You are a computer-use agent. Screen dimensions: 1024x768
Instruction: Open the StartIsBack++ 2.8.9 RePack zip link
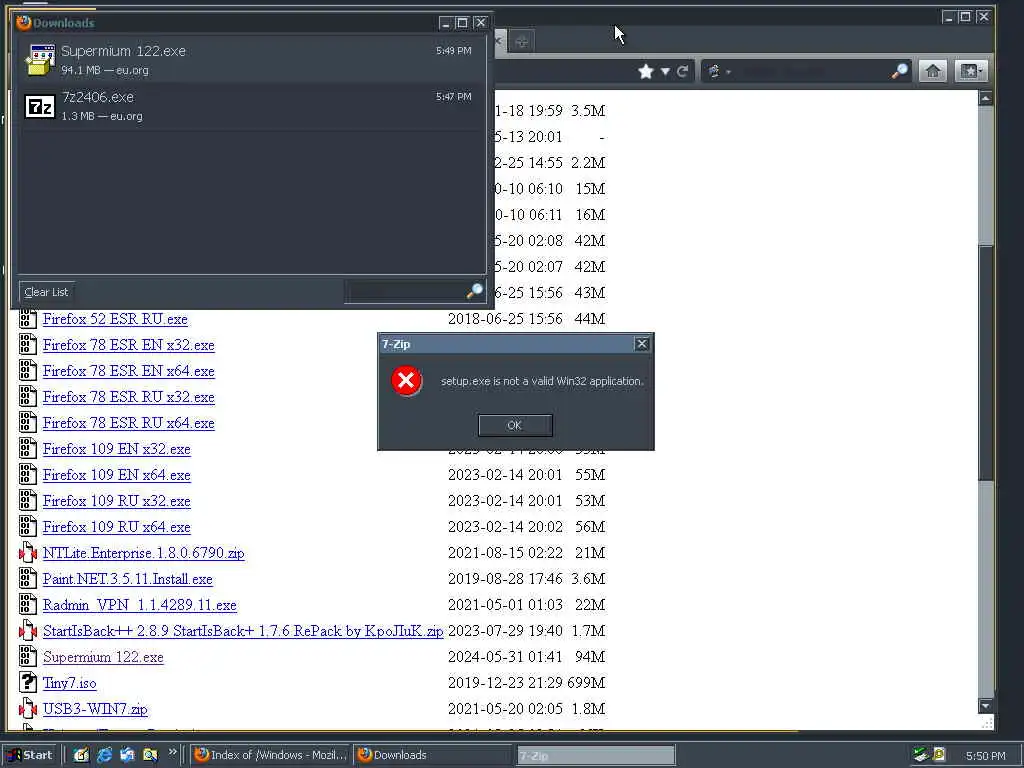pyautogui.click(x=243, y=631)
